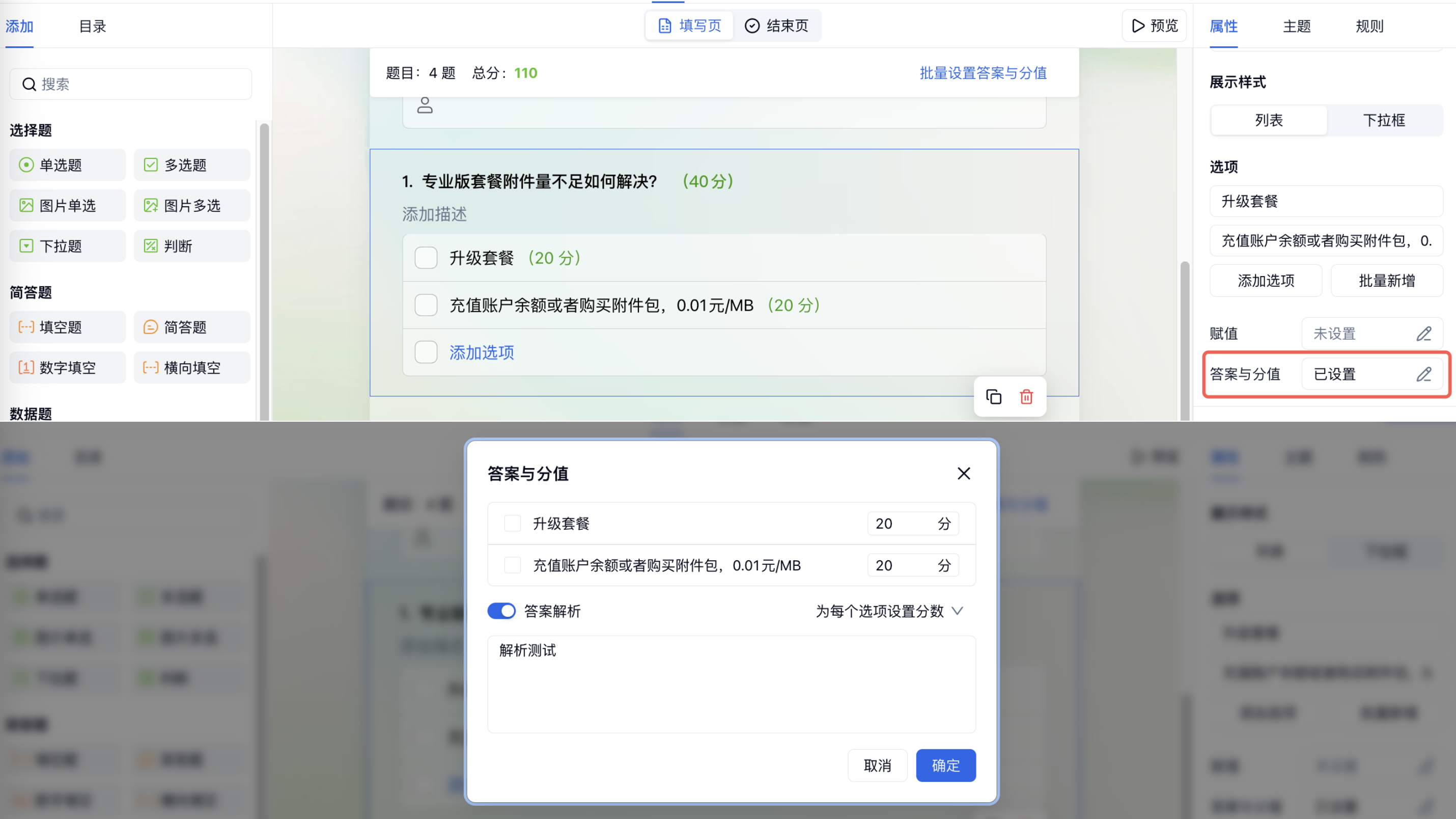Click the search magnifier icon

[x=29, y=84]
